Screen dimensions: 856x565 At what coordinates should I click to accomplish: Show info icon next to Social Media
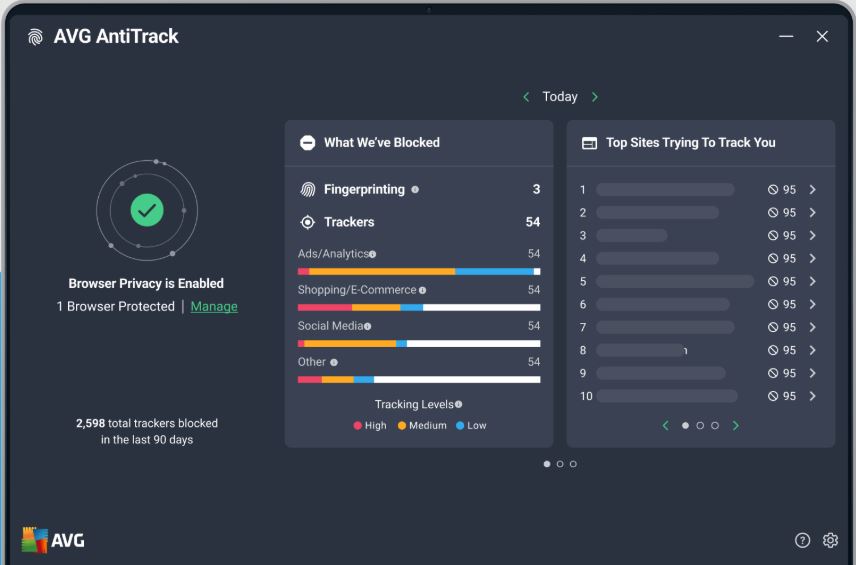coord(367,326)
